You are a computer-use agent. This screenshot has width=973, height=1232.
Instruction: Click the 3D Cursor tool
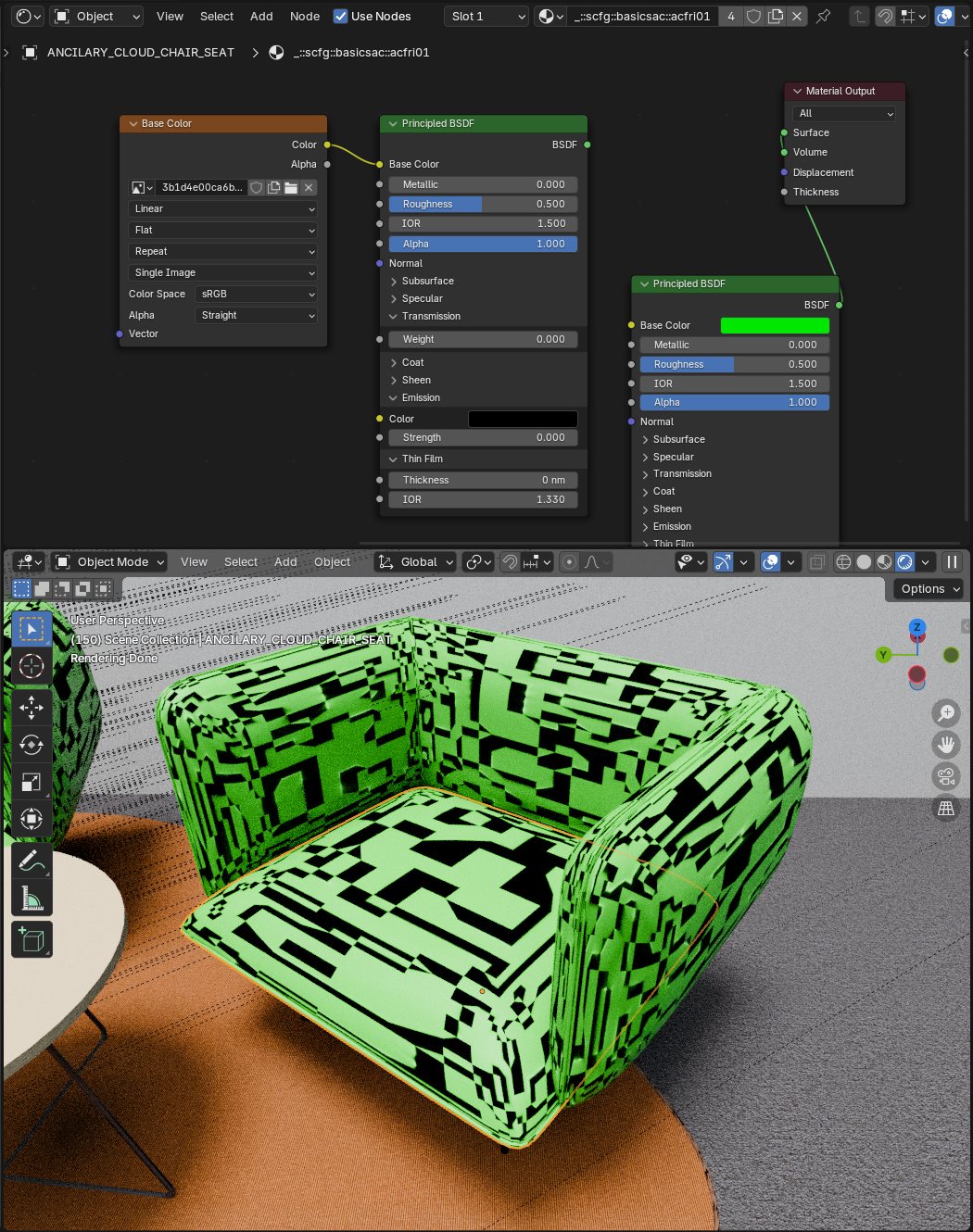32,666
